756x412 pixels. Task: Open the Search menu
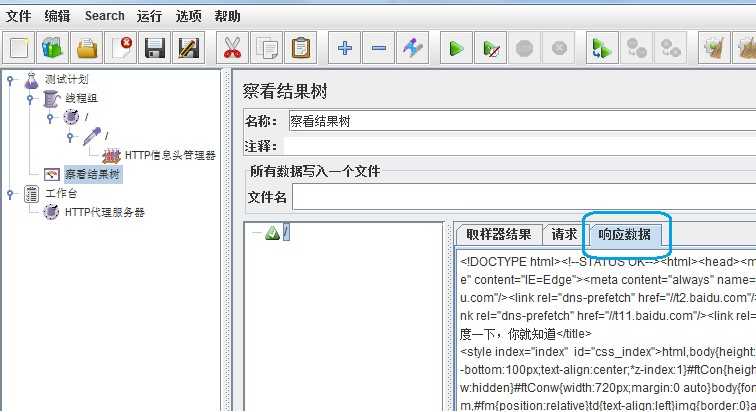click(105, 16)
